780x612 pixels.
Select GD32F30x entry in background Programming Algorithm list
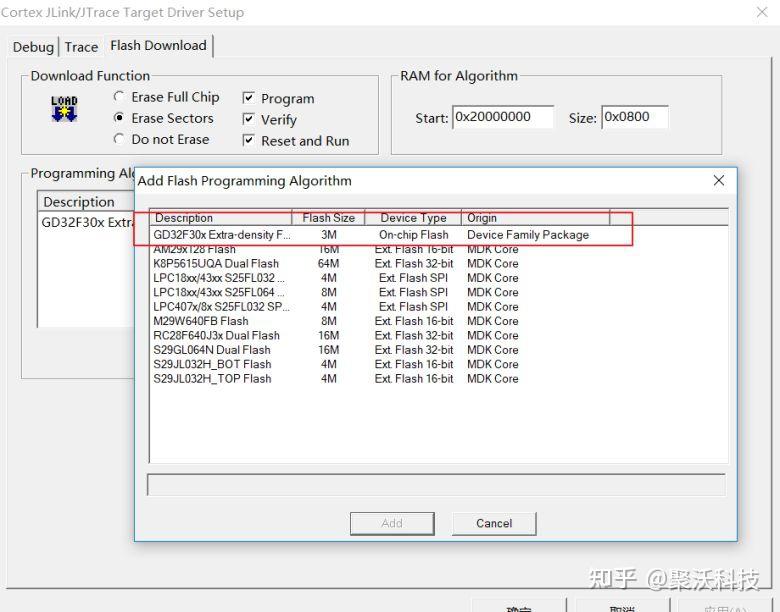pyautogui.click(x=87, y=222)
